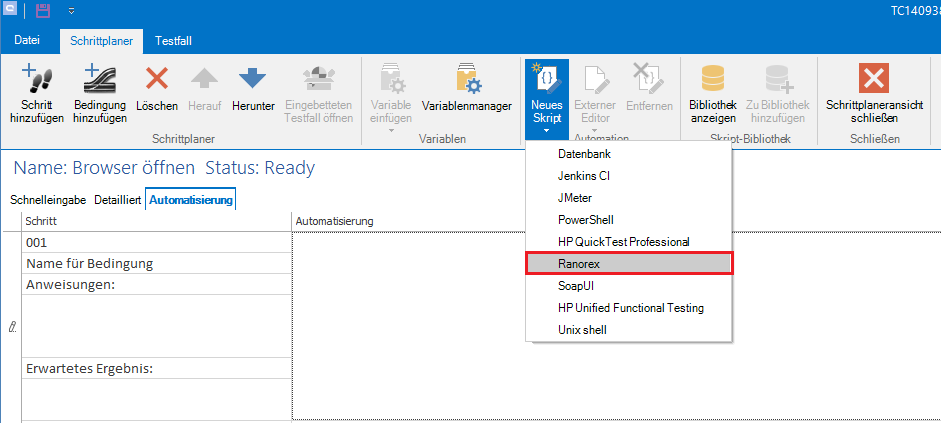
Task: Switch to Schnelleingabe view tab
Action: (49, 199)
